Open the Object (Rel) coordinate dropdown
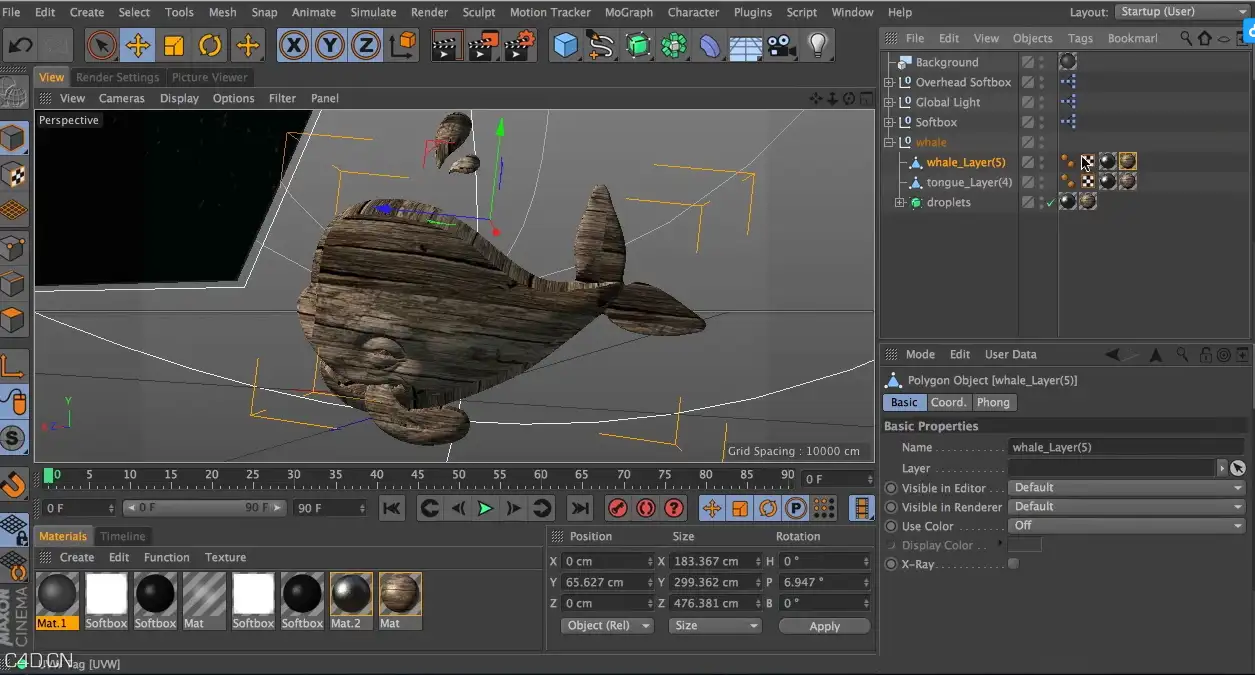 tap(606, 626)
